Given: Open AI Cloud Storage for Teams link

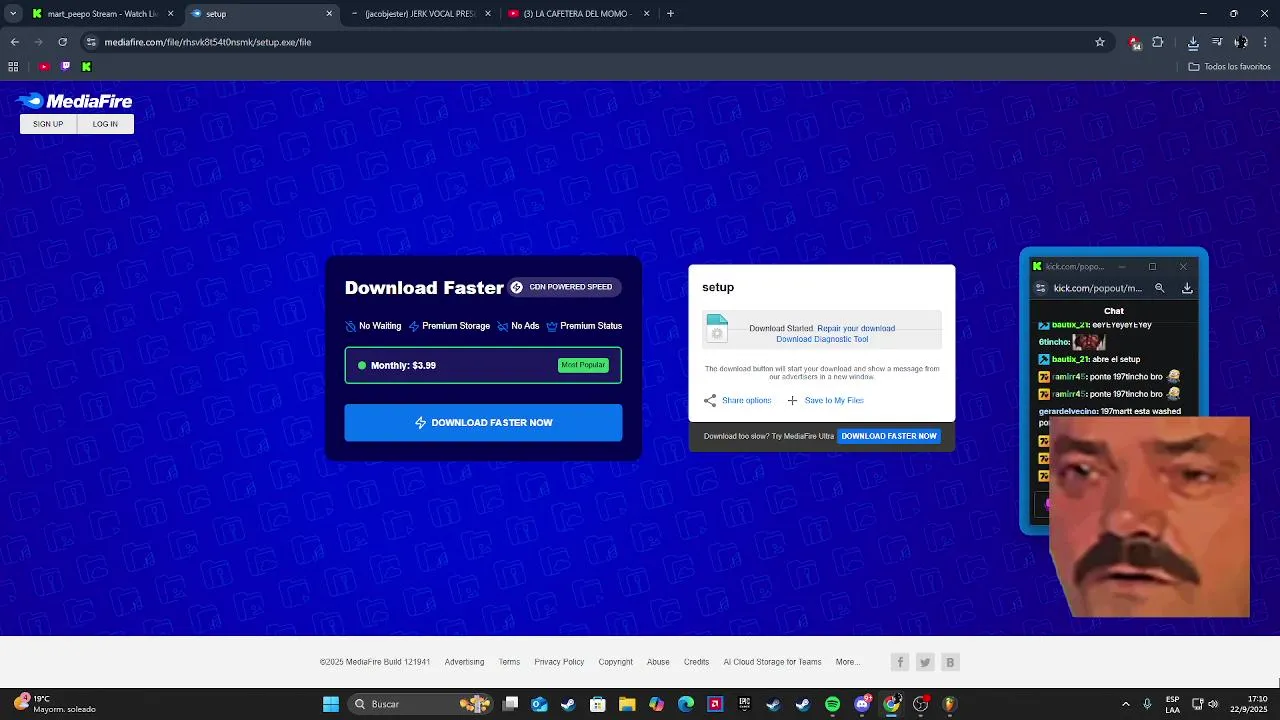Looking at the screenshot, I should 772,662.
